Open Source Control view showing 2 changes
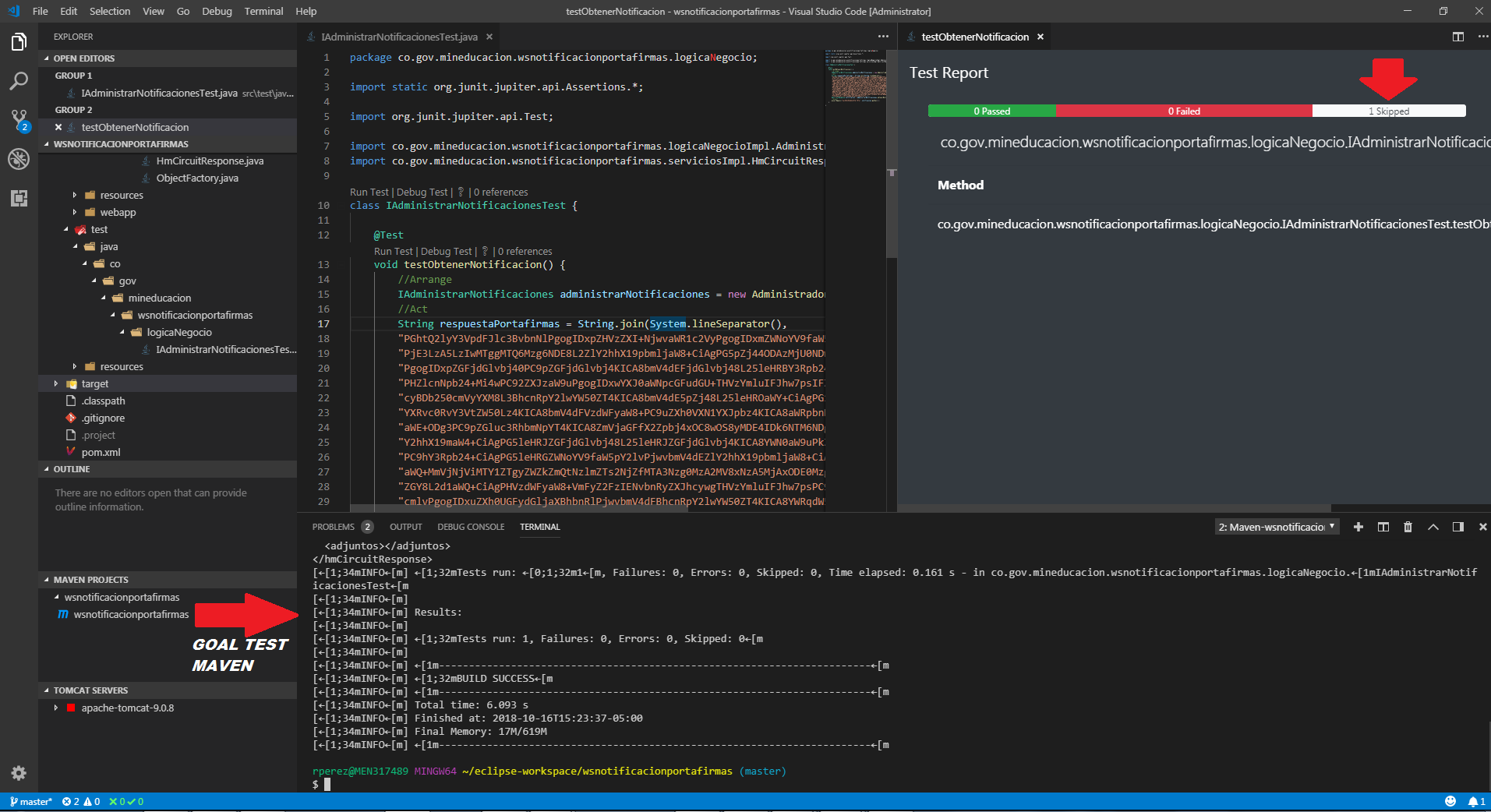The width and height of the screenshot is (1491, 812). (19, 119)
